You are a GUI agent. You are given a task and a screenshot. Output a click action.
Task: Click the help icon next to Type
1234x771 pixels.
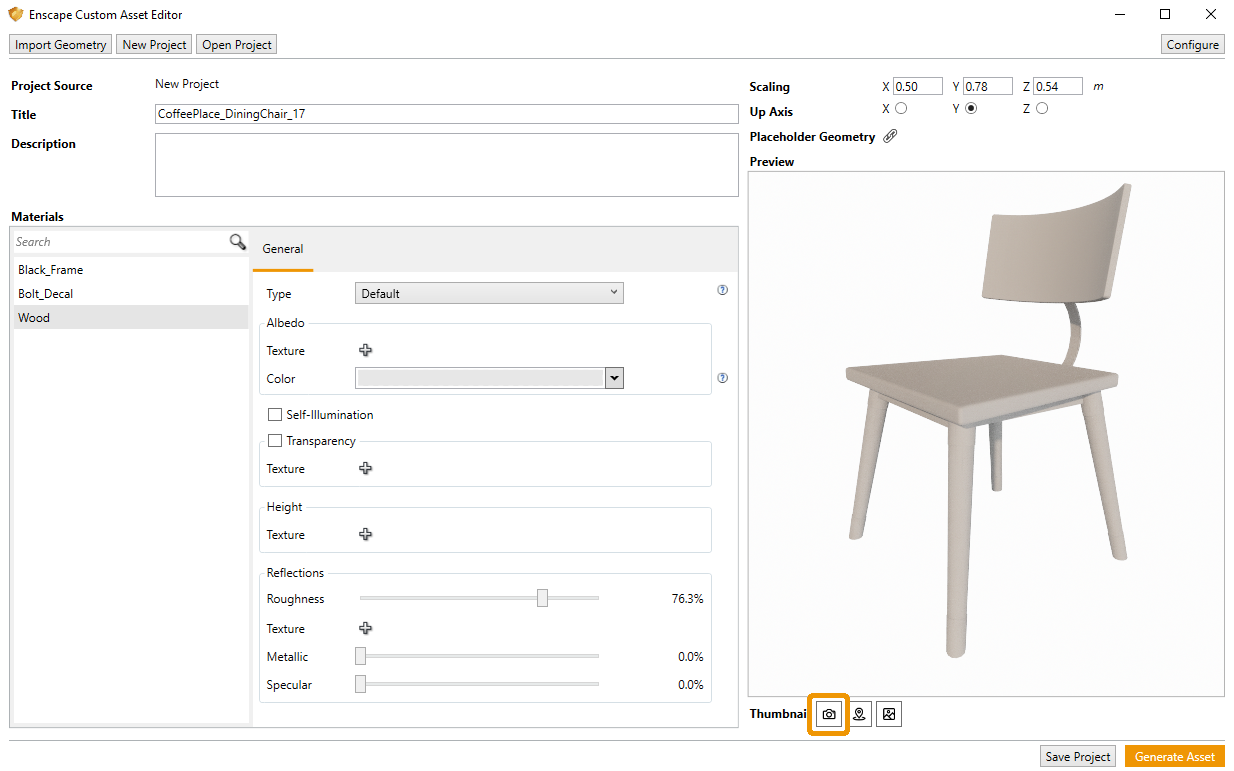click(722, 290)
